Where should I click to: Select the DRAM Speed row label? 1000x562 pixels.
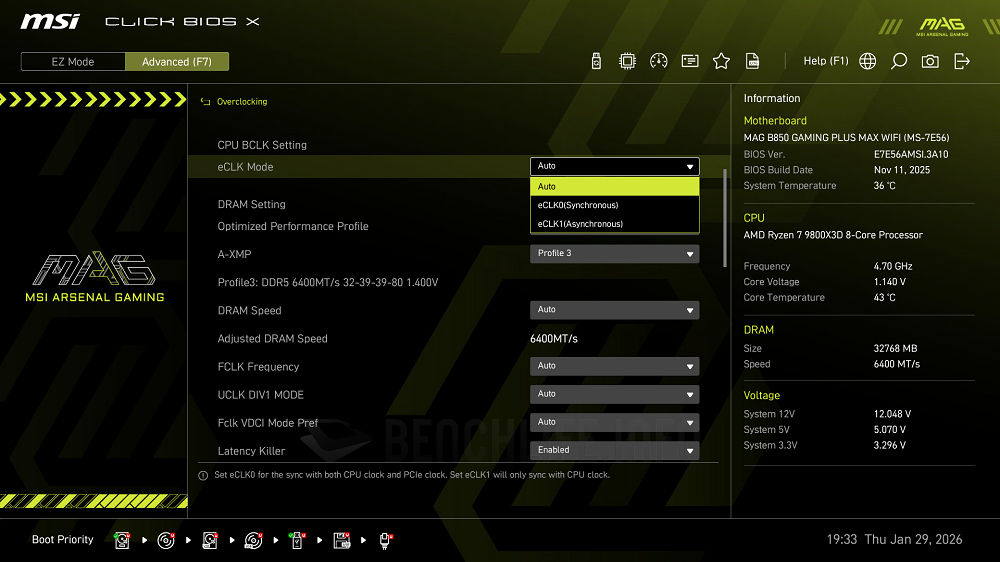tap(249, 311)
